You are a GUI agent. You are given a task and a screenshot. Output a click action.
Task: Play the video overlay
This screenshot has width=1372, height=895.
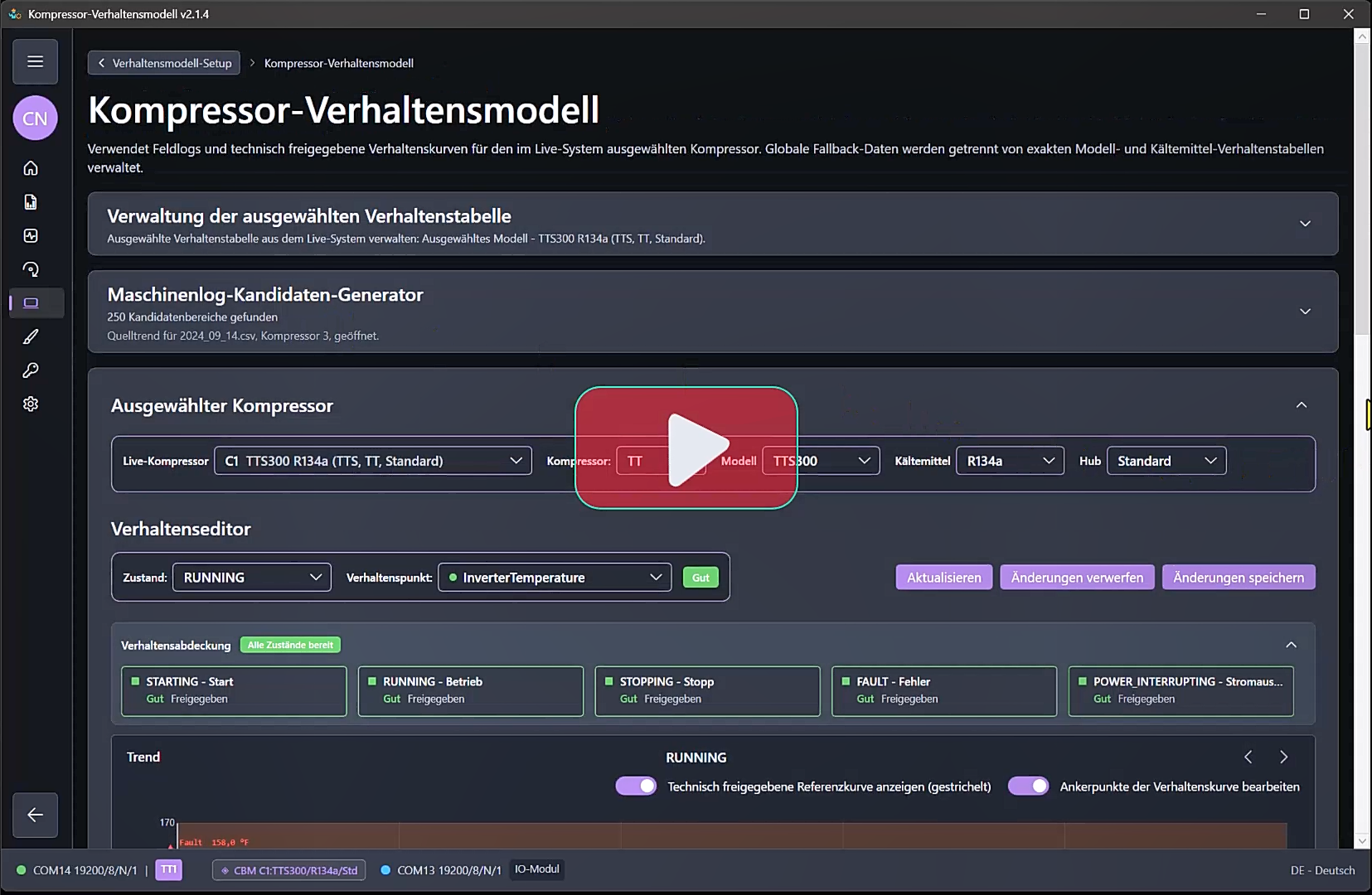686,447
